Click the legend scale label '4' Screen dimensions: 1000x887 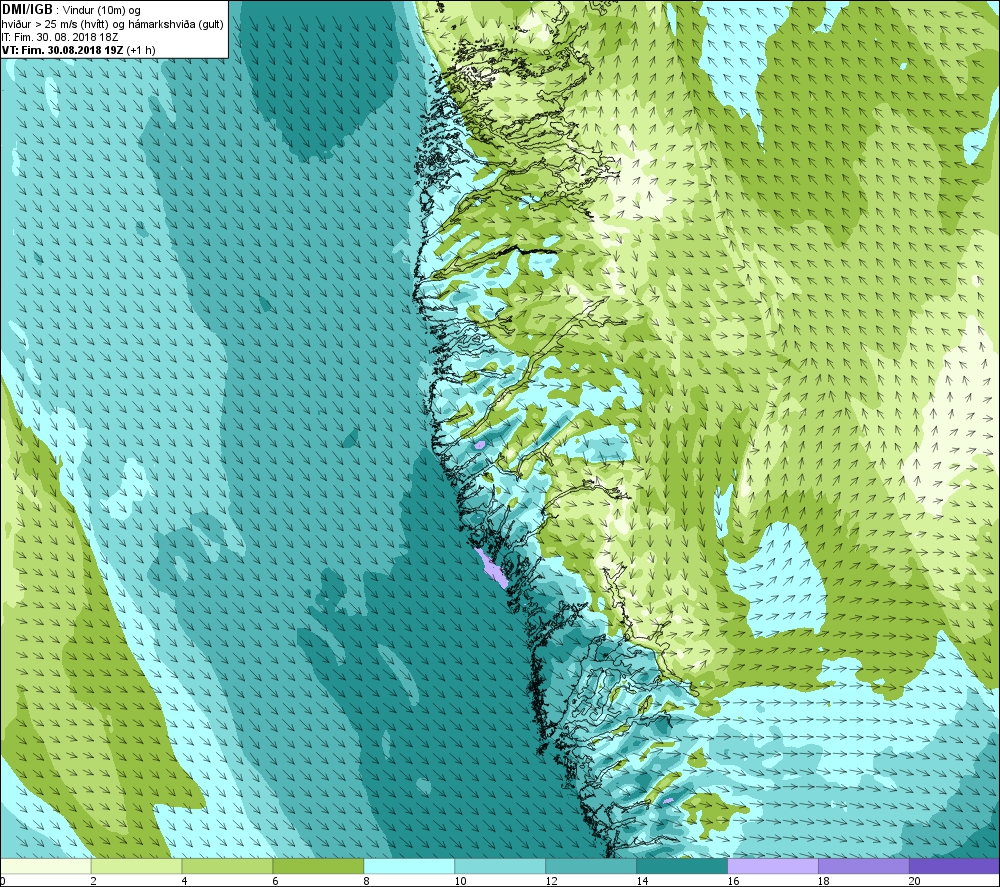[x=184, y=881]
